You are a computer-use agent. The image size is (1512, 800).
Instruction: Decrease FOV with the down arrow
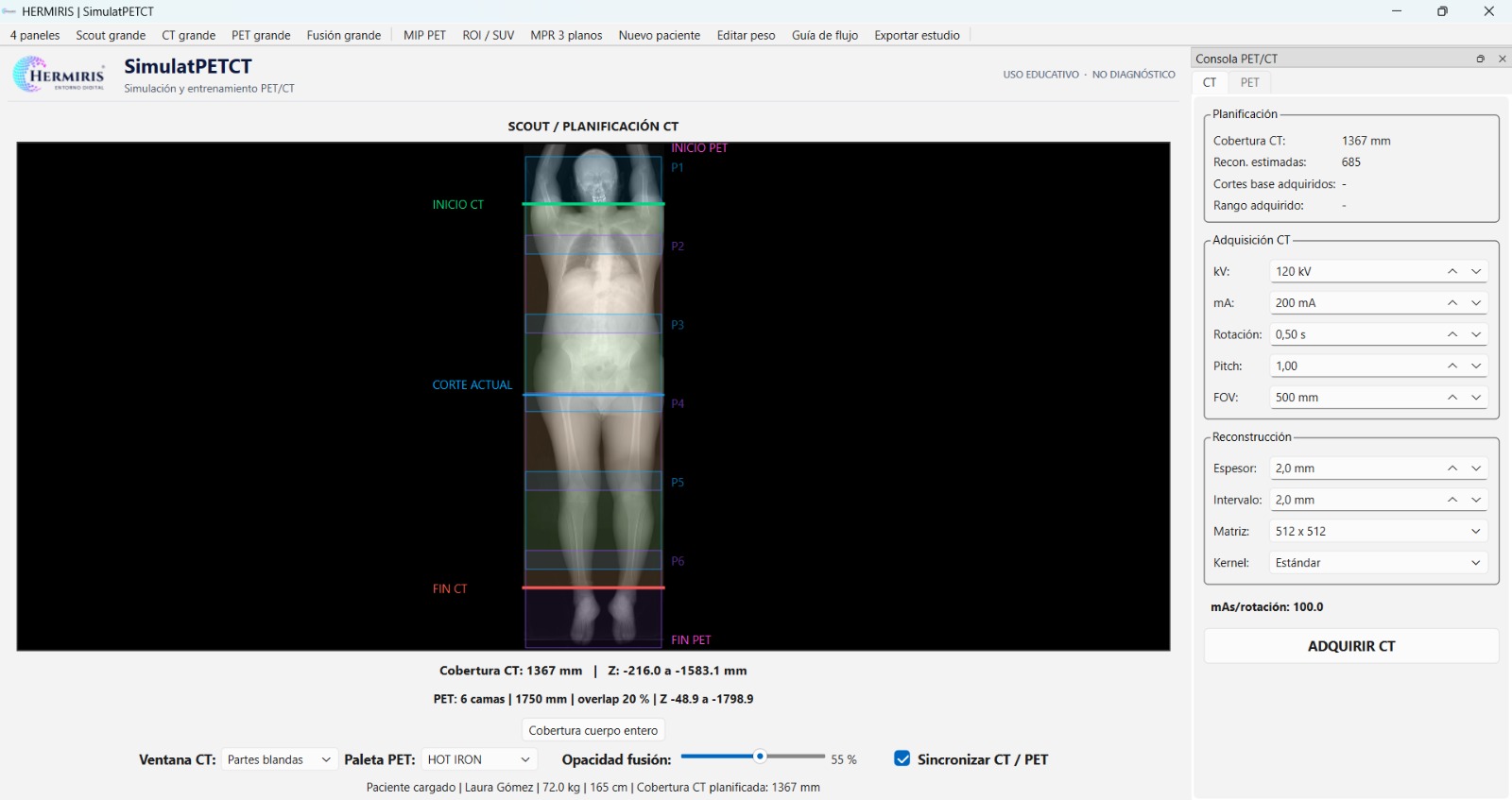click(1476, 398)
